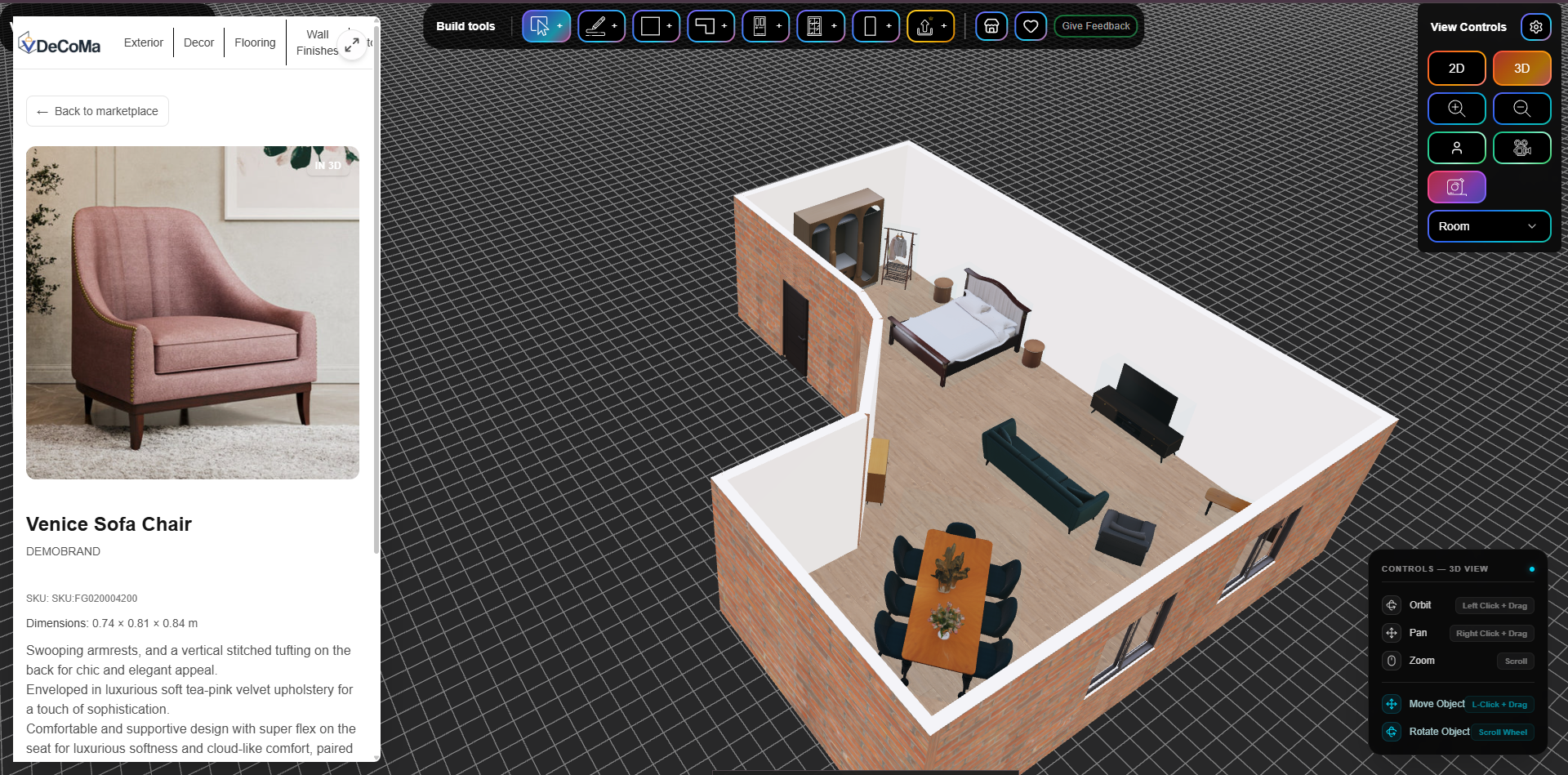This screenshot has height=775, width=1568.
Task: Choose the Draw wall pencil tool
Action: tap(601, 26)
